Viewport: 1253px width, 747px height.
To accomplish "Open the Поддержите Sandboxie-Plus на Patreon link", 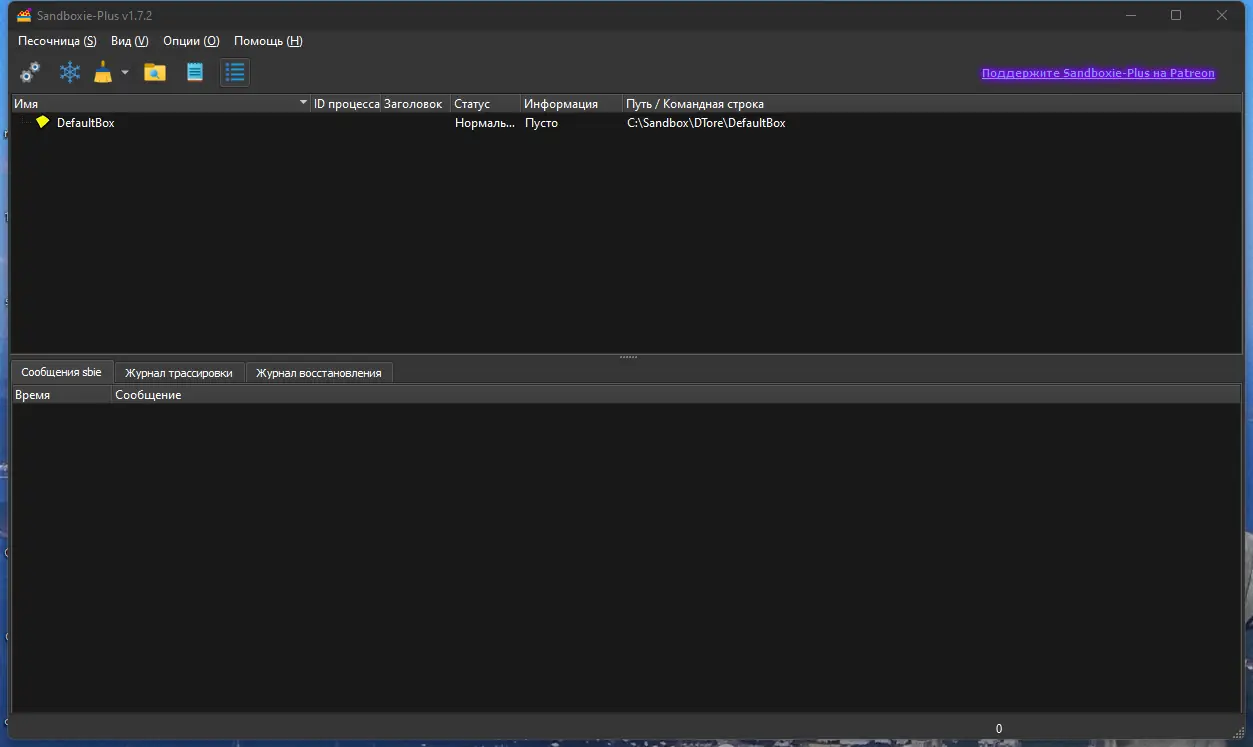I will tap(1098, 73).
